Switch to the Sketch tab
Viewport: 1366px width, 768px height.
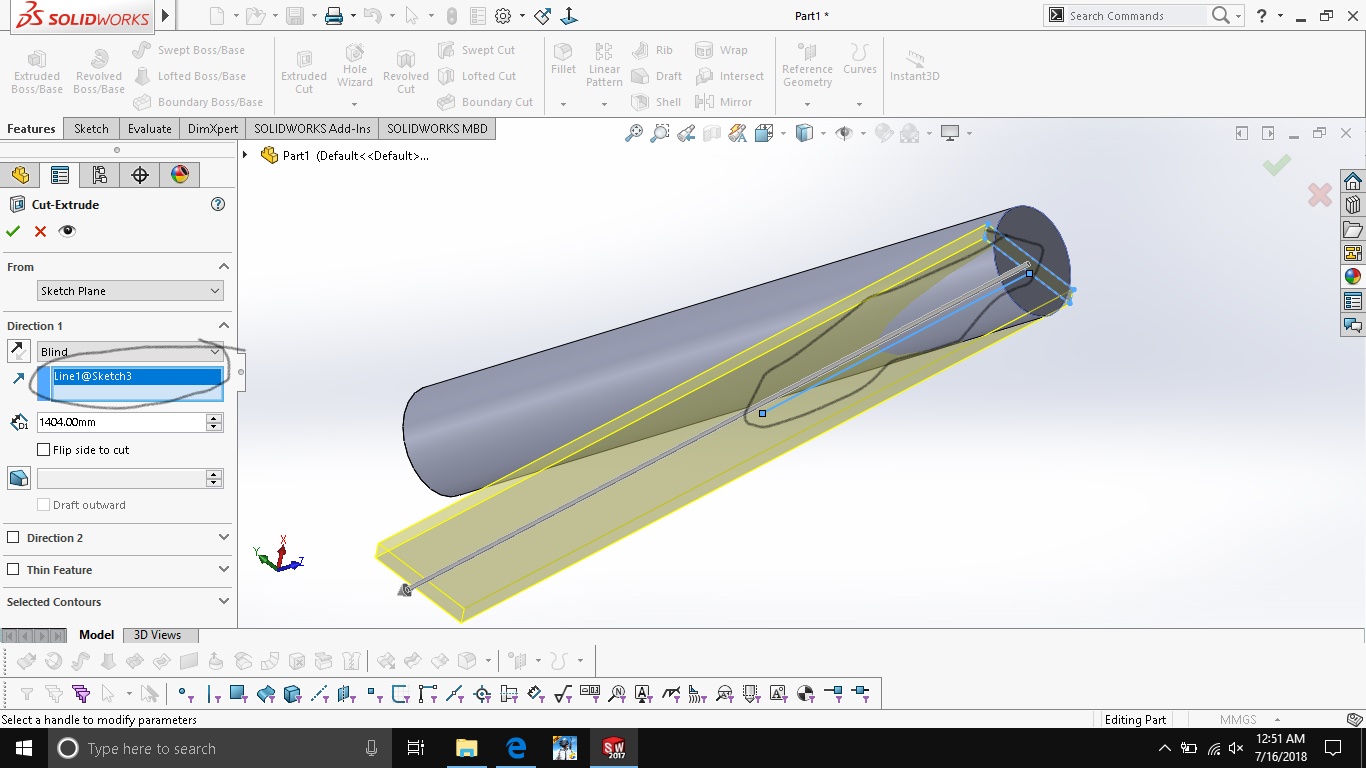(x=91, y=129)
